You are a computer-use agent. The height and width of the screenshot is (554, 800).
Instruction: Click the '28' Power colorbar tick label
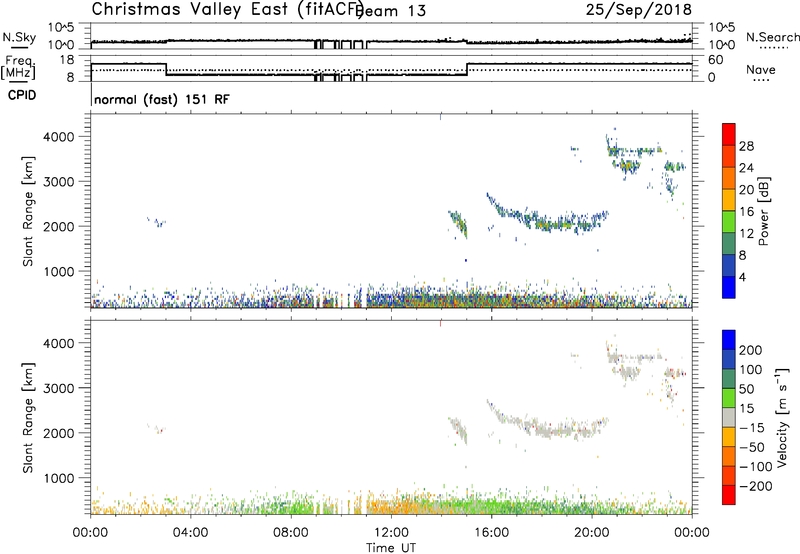coord(746,146)
